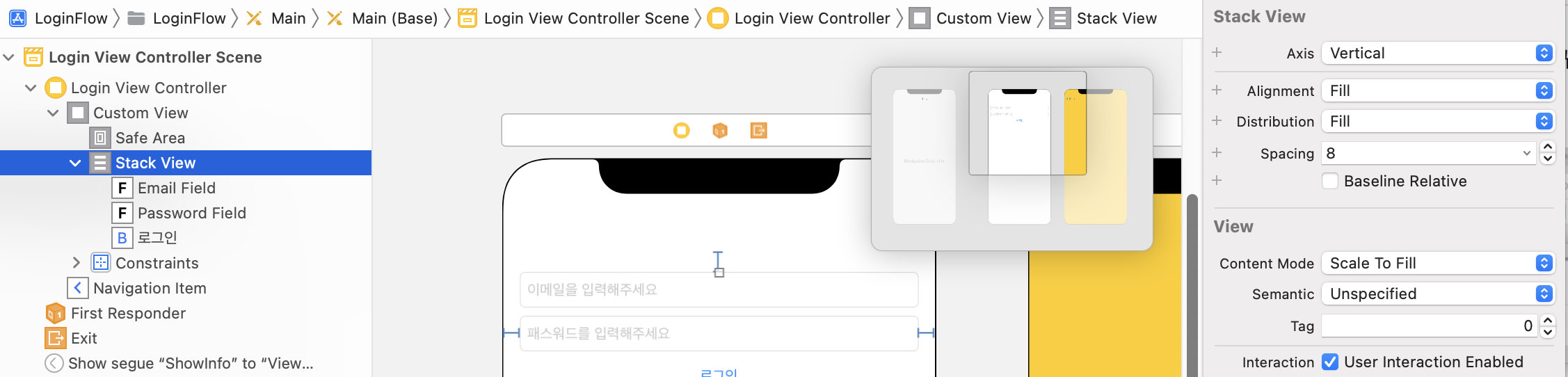1568x377 pixels.
Task: Select the scene icon in outline header
Action: coord(33,57)
